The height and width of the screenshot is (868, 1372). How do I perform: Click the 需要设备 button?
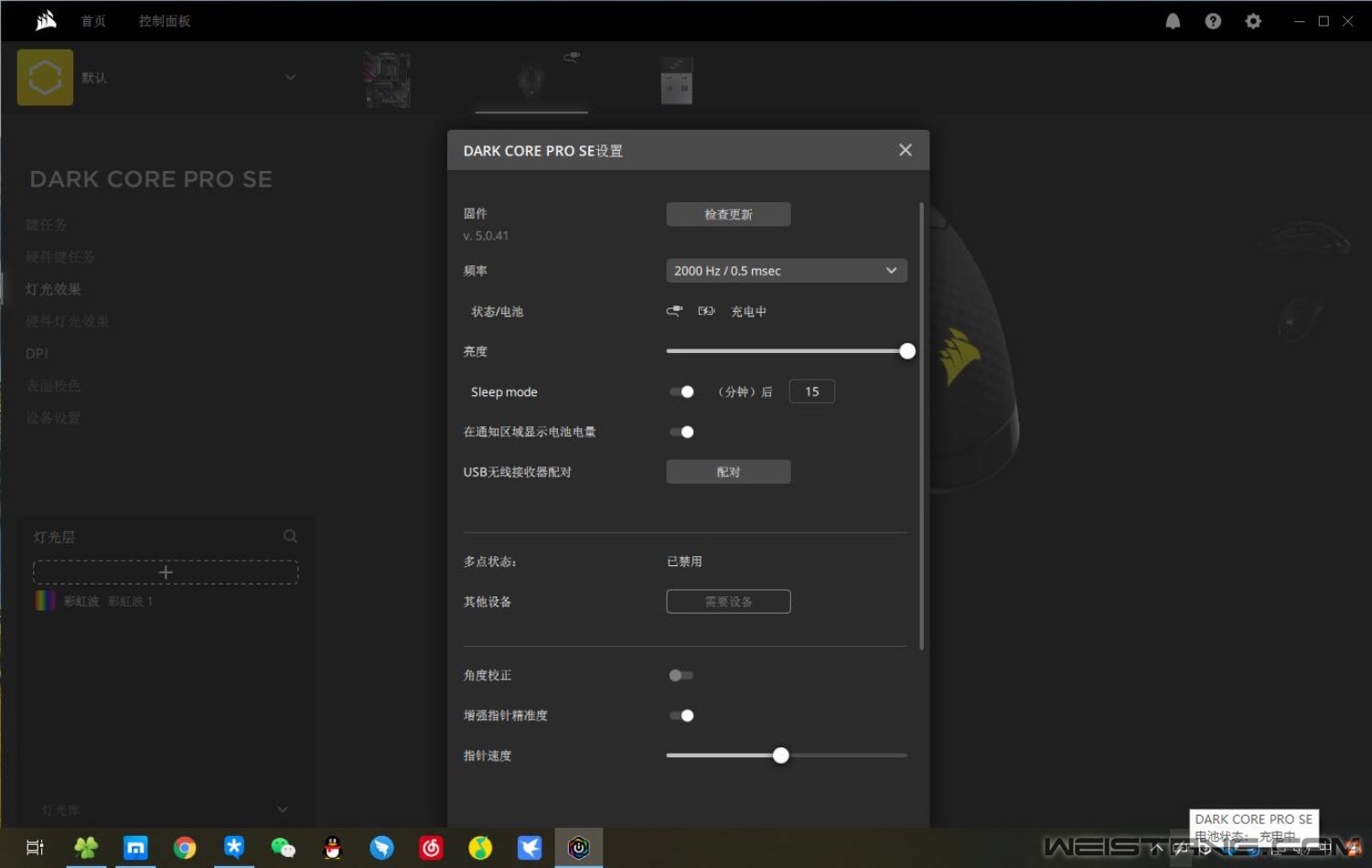coord(728,602)
